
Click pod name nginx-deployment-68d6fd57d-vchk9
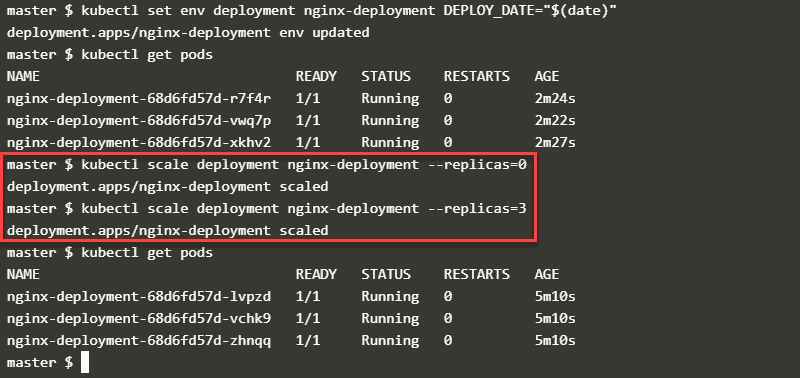point(139,318)
